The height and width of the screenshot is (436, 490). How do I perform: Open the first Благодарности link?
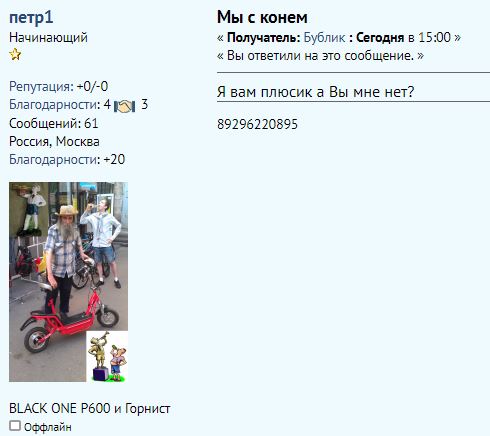coord(55,105)
